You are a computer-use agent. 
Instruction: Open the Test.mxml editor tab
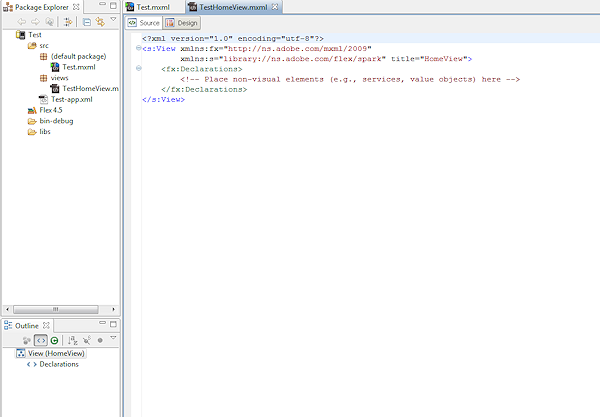153,7
